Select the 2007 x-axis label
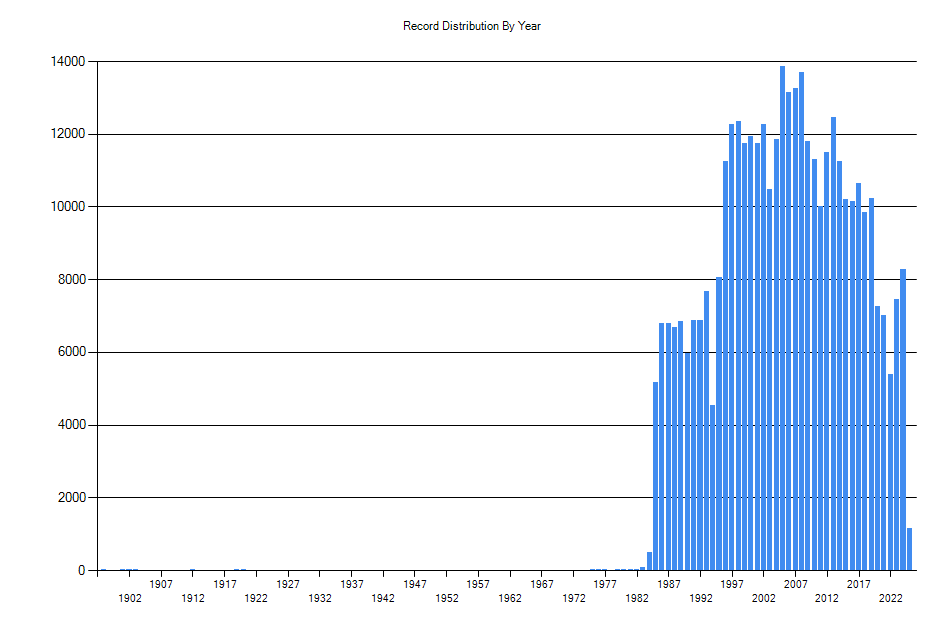This screenshot has height=630, width=945. 795,584
